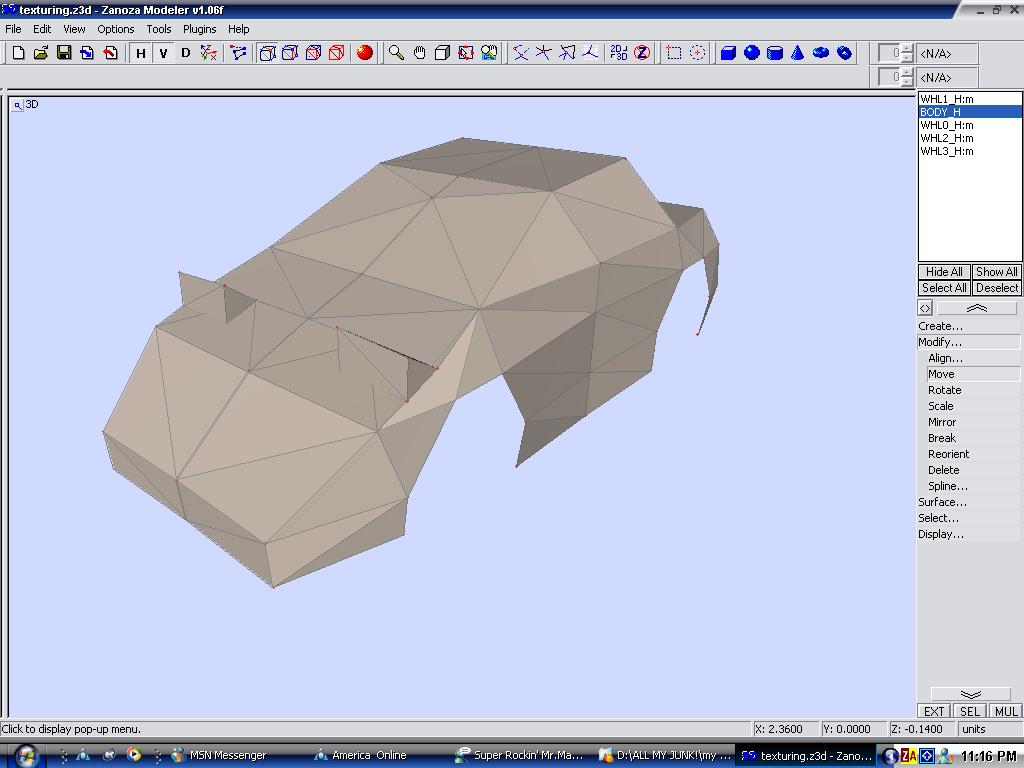The width and height of the screenshot is (1024, 768).
Task: Create a torus primitive from toolbar
Action: point(821,53)
